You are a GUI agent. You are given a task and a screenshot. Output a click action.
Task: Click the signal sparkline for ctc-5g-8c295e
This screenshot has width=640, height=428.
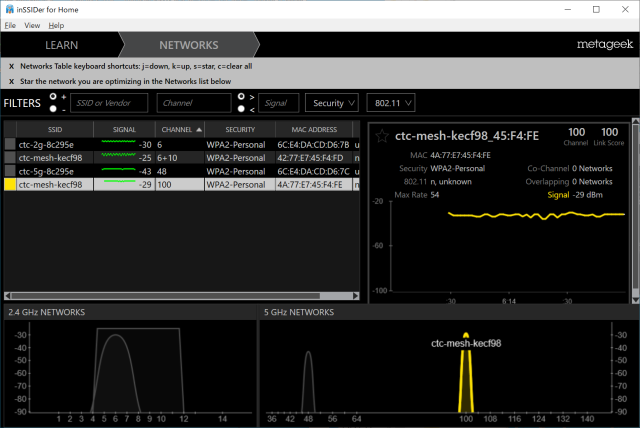(118, 169)
